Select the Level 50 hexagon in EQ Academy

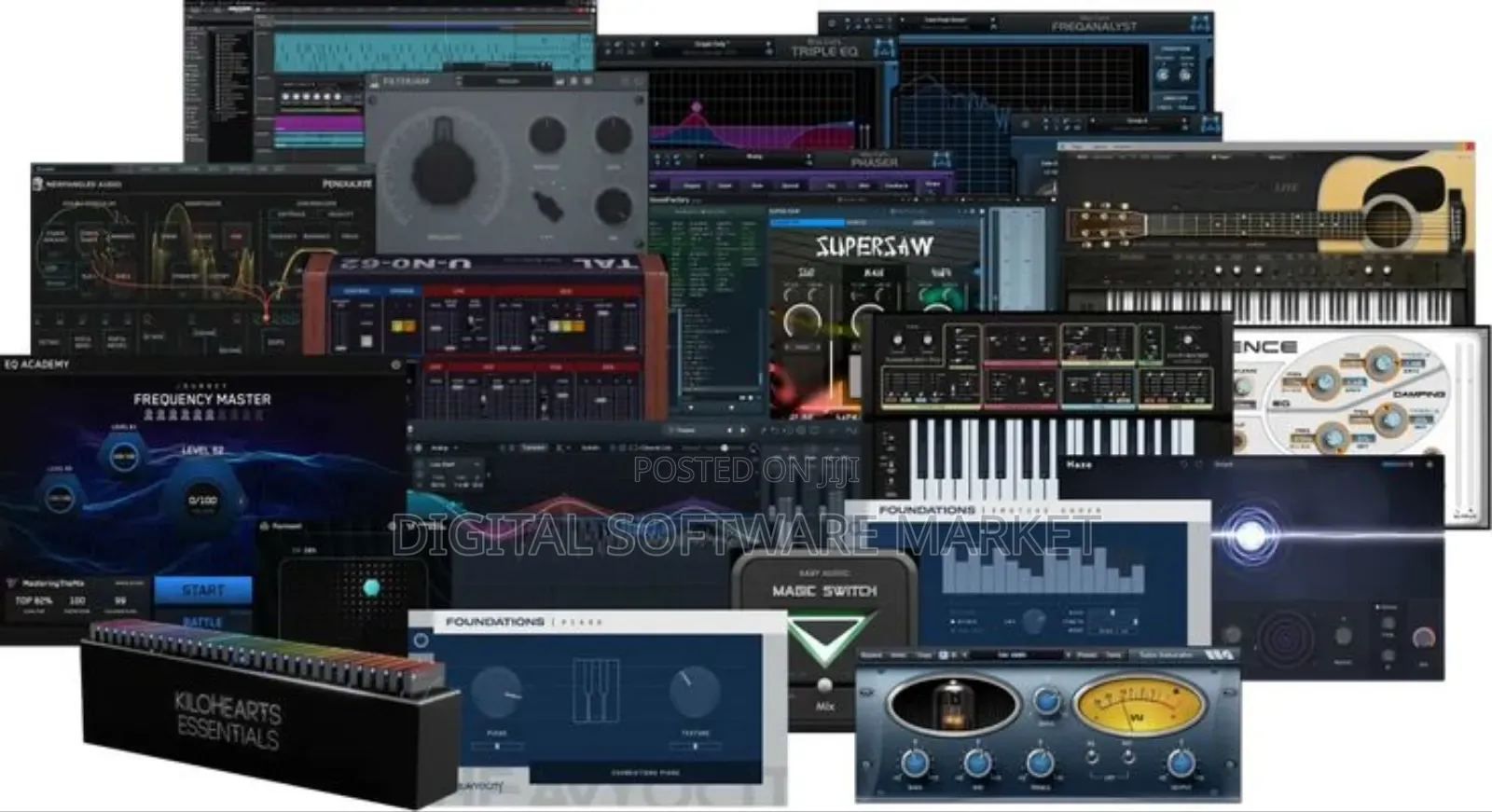[59, 499]
